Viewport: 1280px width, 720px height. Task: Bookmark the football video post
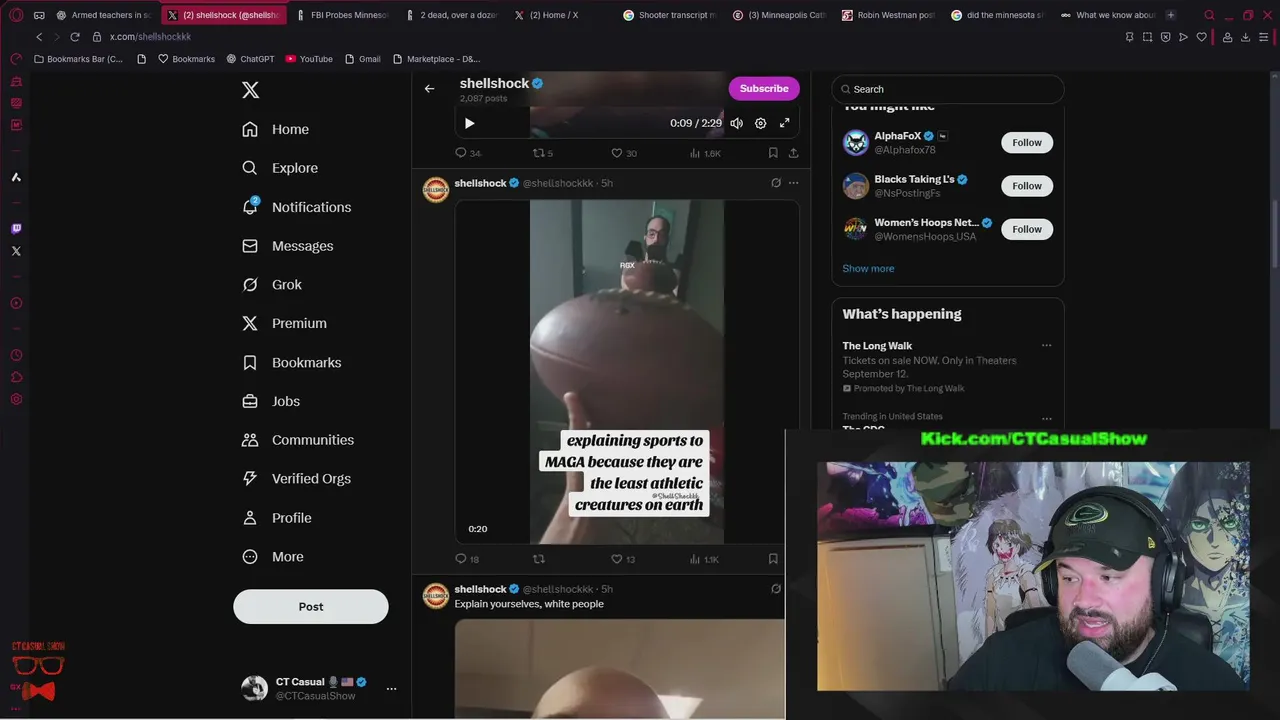(x=773, y=559)
